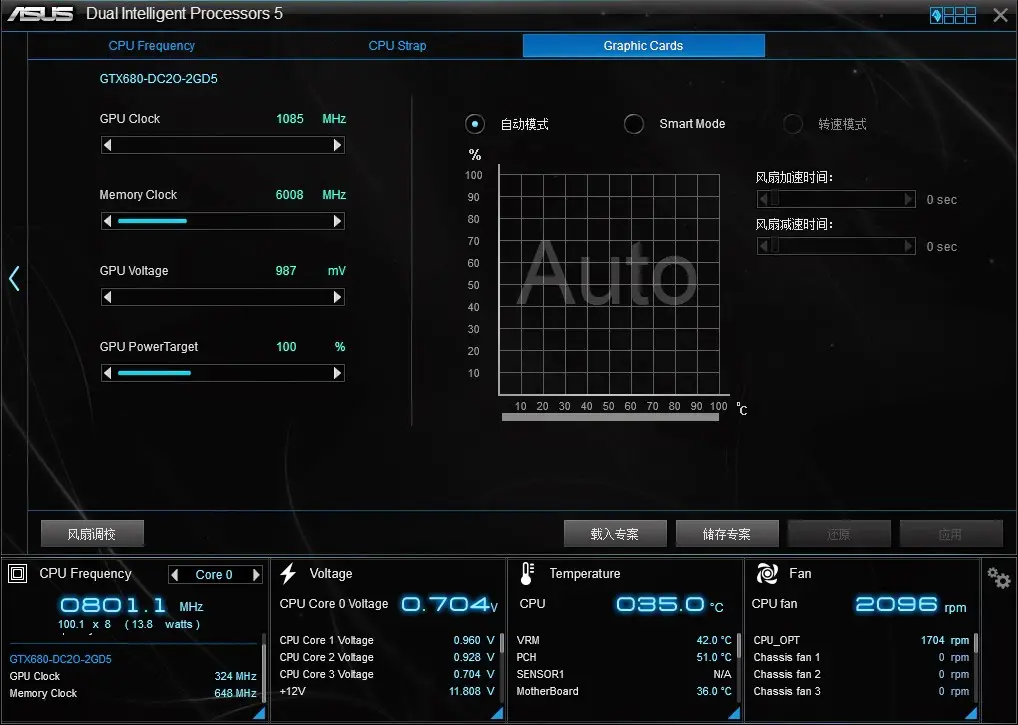Decrease GPU PowerTarget with left arrow

108,373
